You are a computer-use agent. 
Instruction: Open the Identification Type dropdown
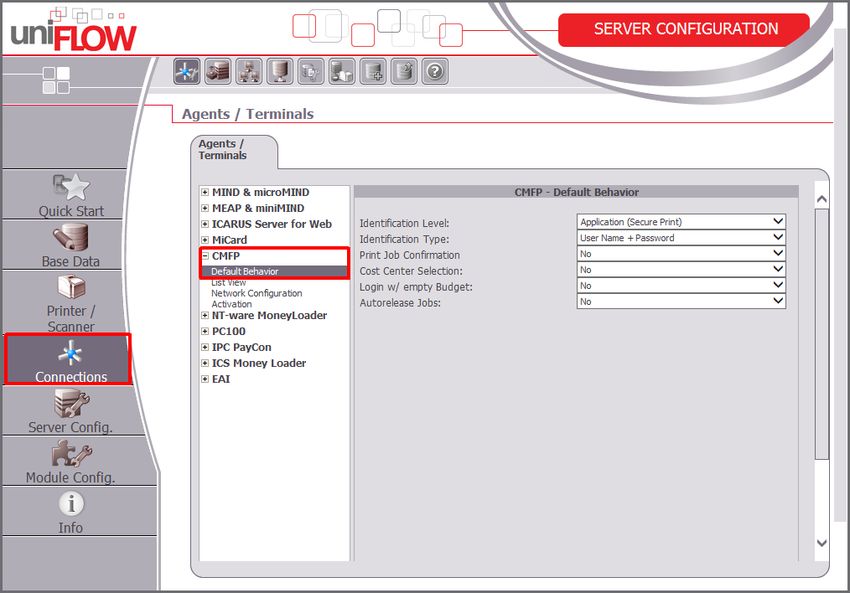[x=681, y=238]
